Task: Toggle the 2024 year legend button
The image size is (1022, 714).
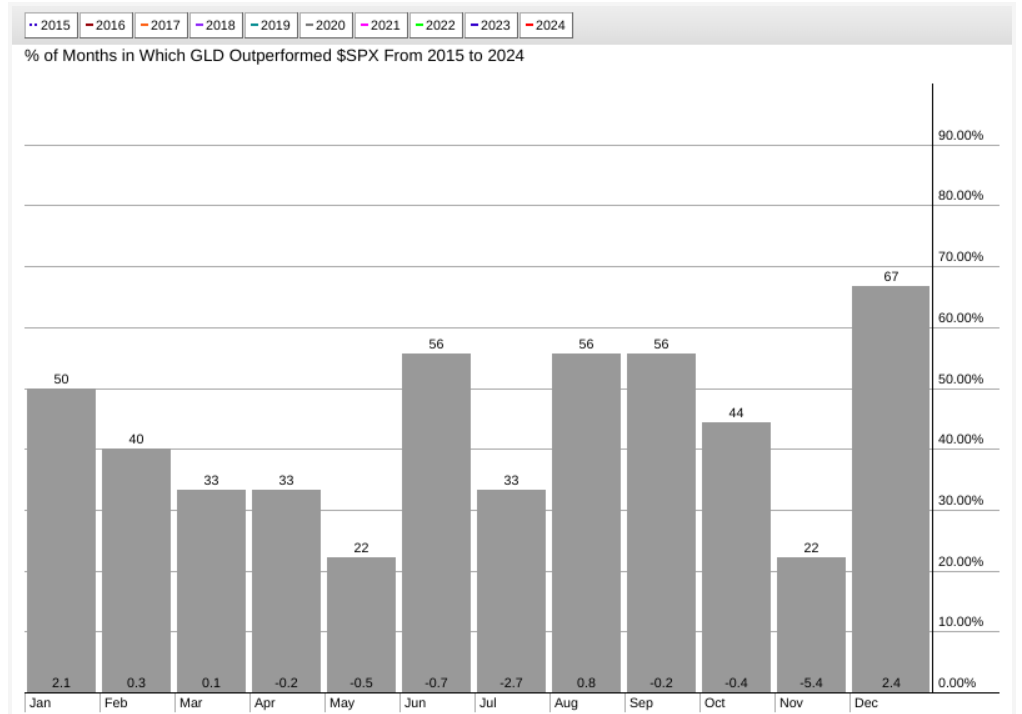Action: [546, 25]
